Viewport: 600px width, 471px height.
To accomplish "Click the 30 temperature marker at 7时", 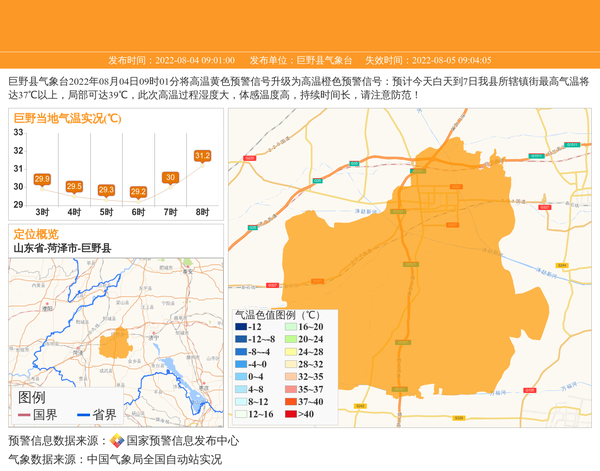I will tap(170, 177).
